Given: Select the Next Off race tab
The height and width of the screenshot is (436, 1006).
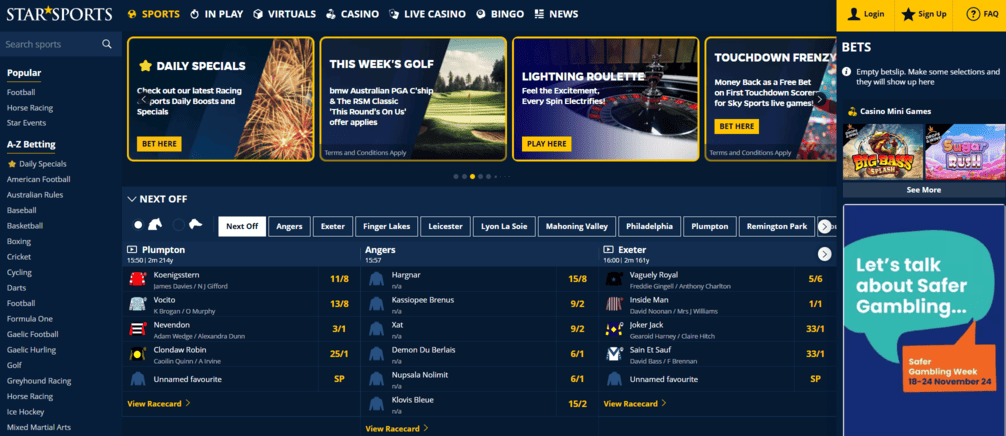Looking at the screenshot, I should 242,226.
